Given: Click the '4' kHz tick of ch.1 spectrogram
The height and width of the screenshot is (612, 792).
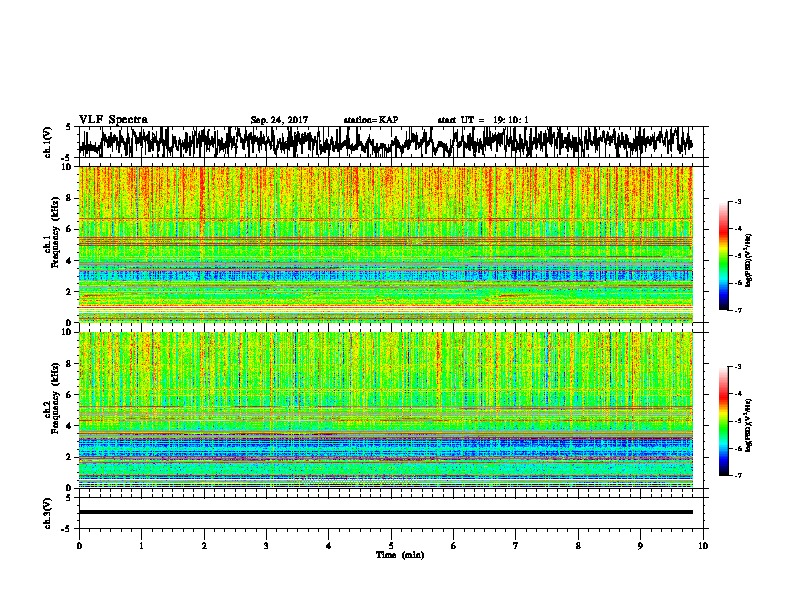Looking at the screenshot, I should tap(70, 261).
